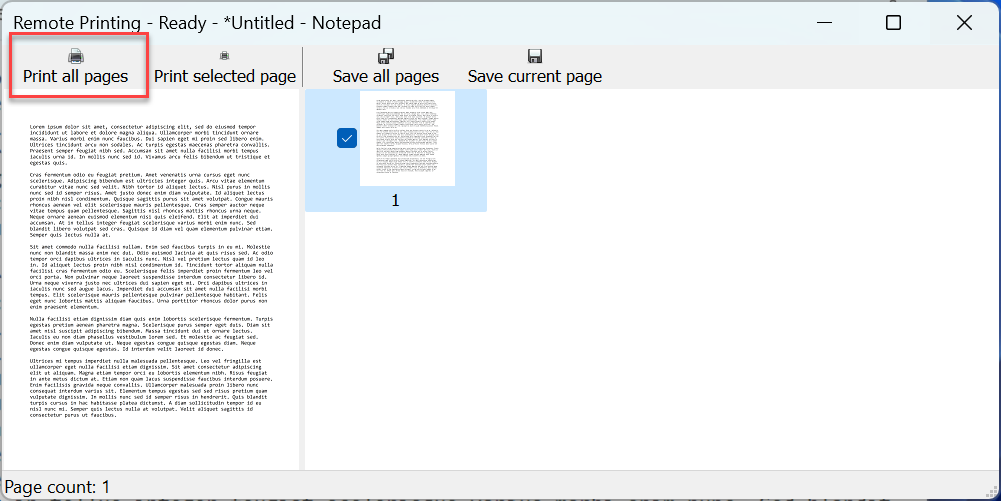Image resolution: width=1001 pixels, height=501 pixels.
Task: Click the large document preview page
Action: [150, 280]
